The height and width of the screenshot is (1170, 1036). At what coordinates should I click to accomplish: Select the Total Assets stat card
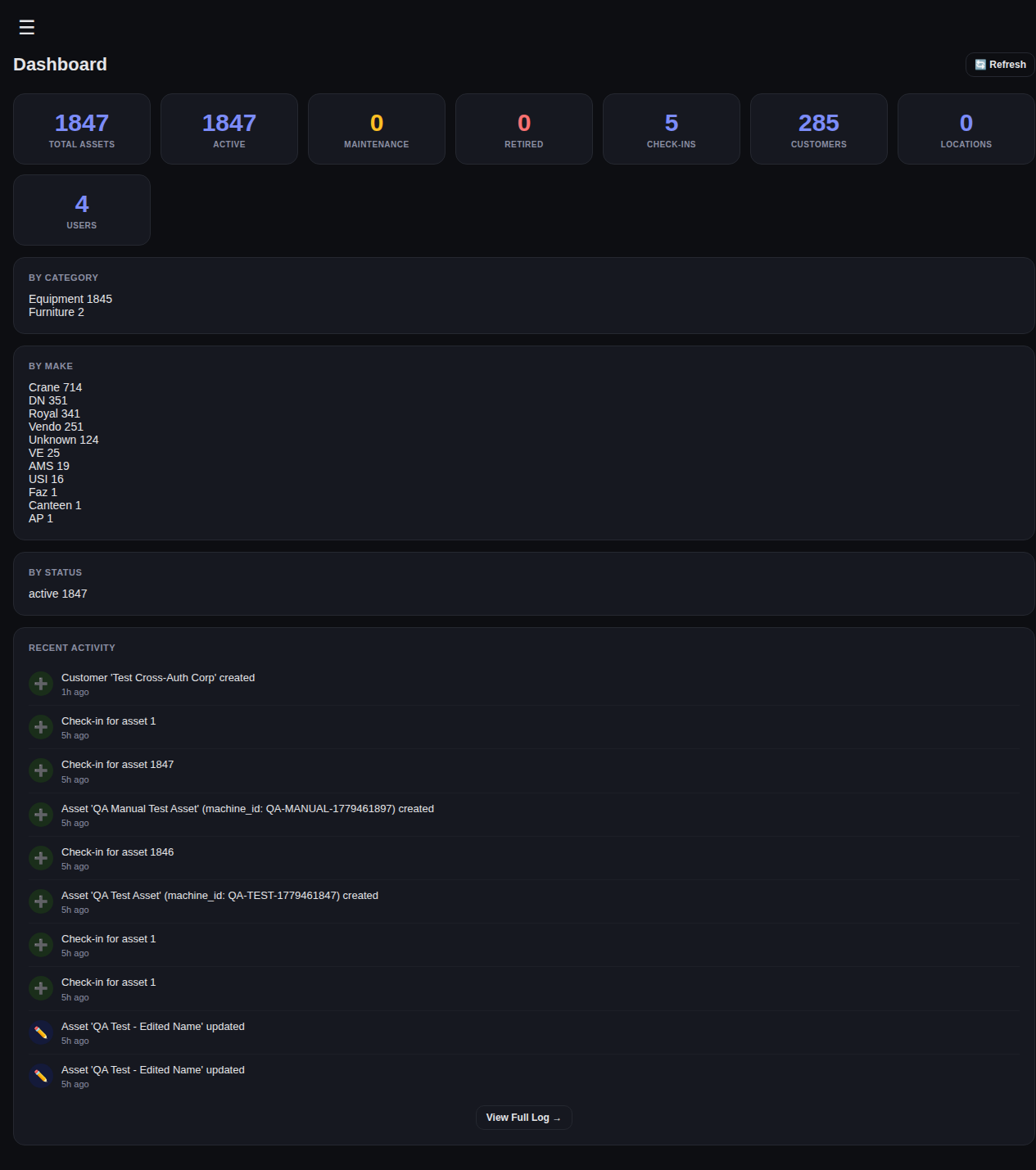click(82, 129)
